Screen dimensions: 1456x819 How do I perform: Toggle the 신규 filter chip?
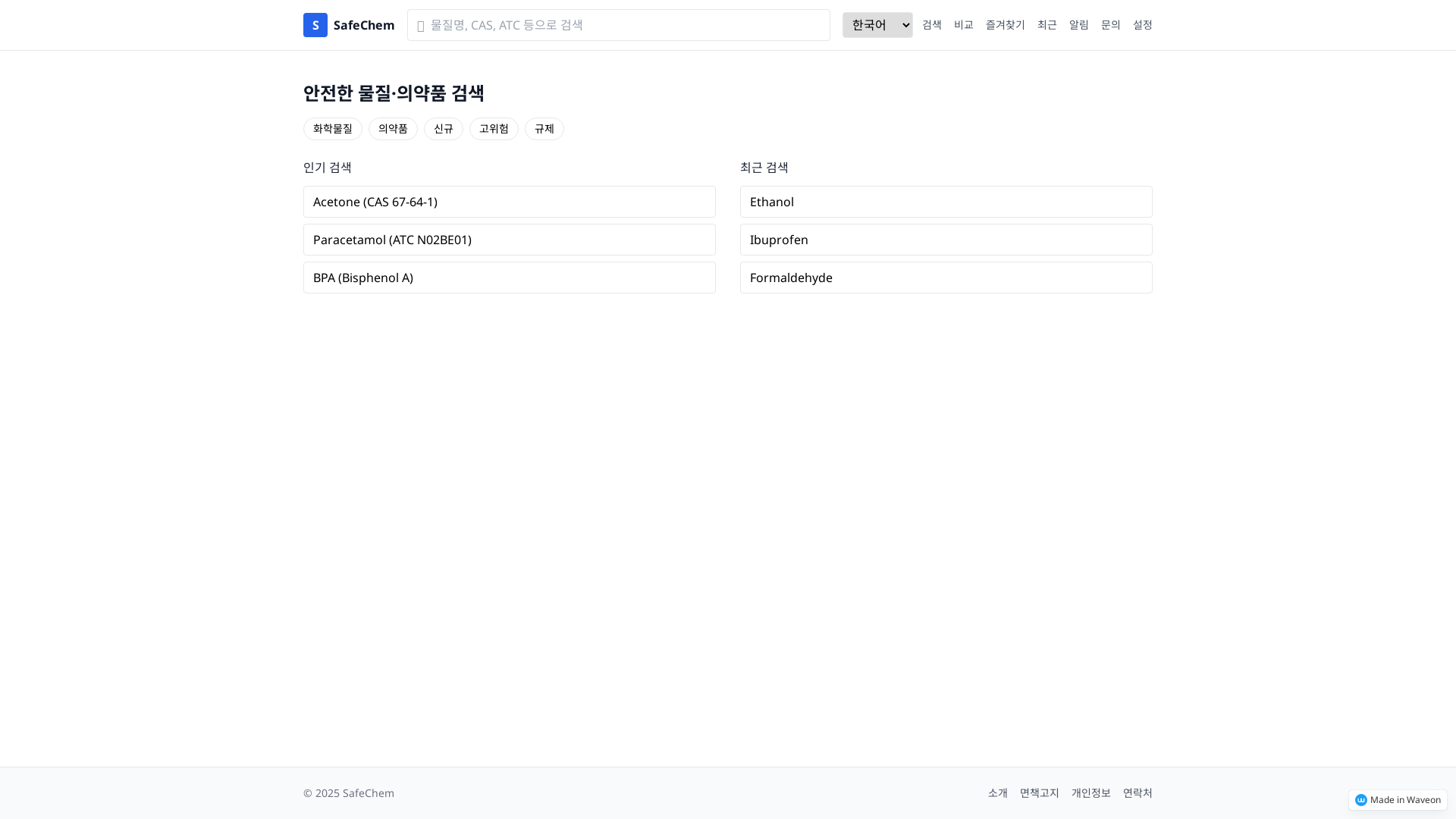point(443,128)
